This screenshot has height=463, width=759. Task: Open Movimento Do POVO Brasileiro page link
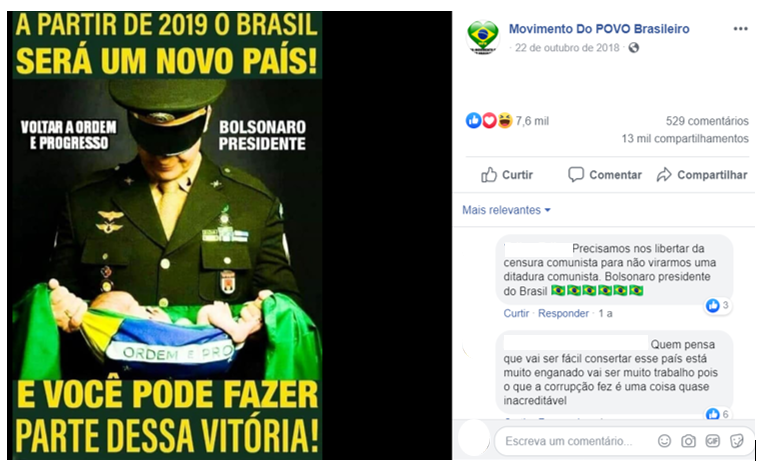point(599,29)
